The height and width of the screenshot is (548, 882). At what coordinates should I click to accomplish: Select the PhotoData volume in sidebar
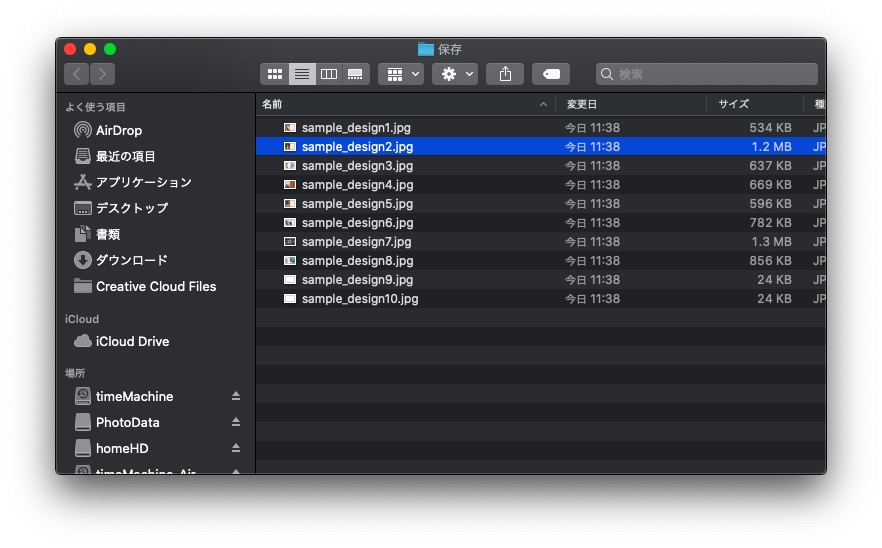coord(128,422)
